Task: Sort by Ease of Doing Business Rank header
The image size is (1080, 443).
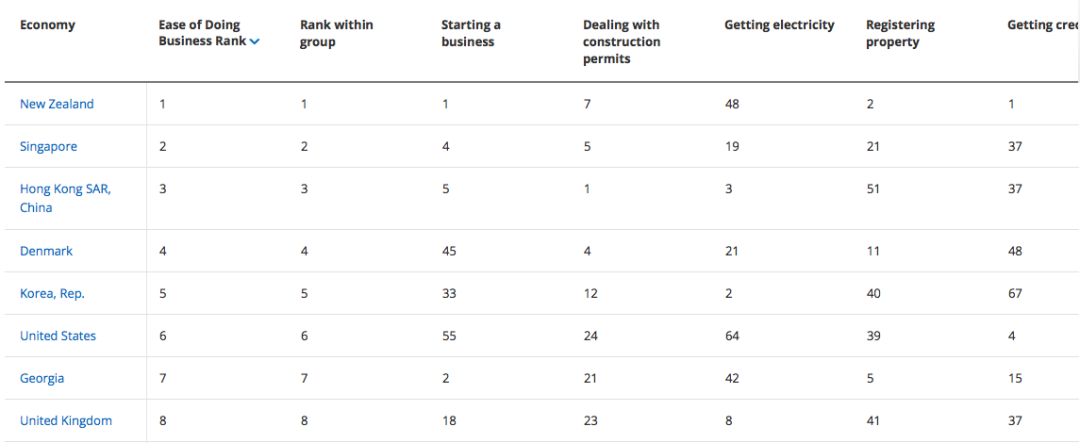Action: coord(204,33)
